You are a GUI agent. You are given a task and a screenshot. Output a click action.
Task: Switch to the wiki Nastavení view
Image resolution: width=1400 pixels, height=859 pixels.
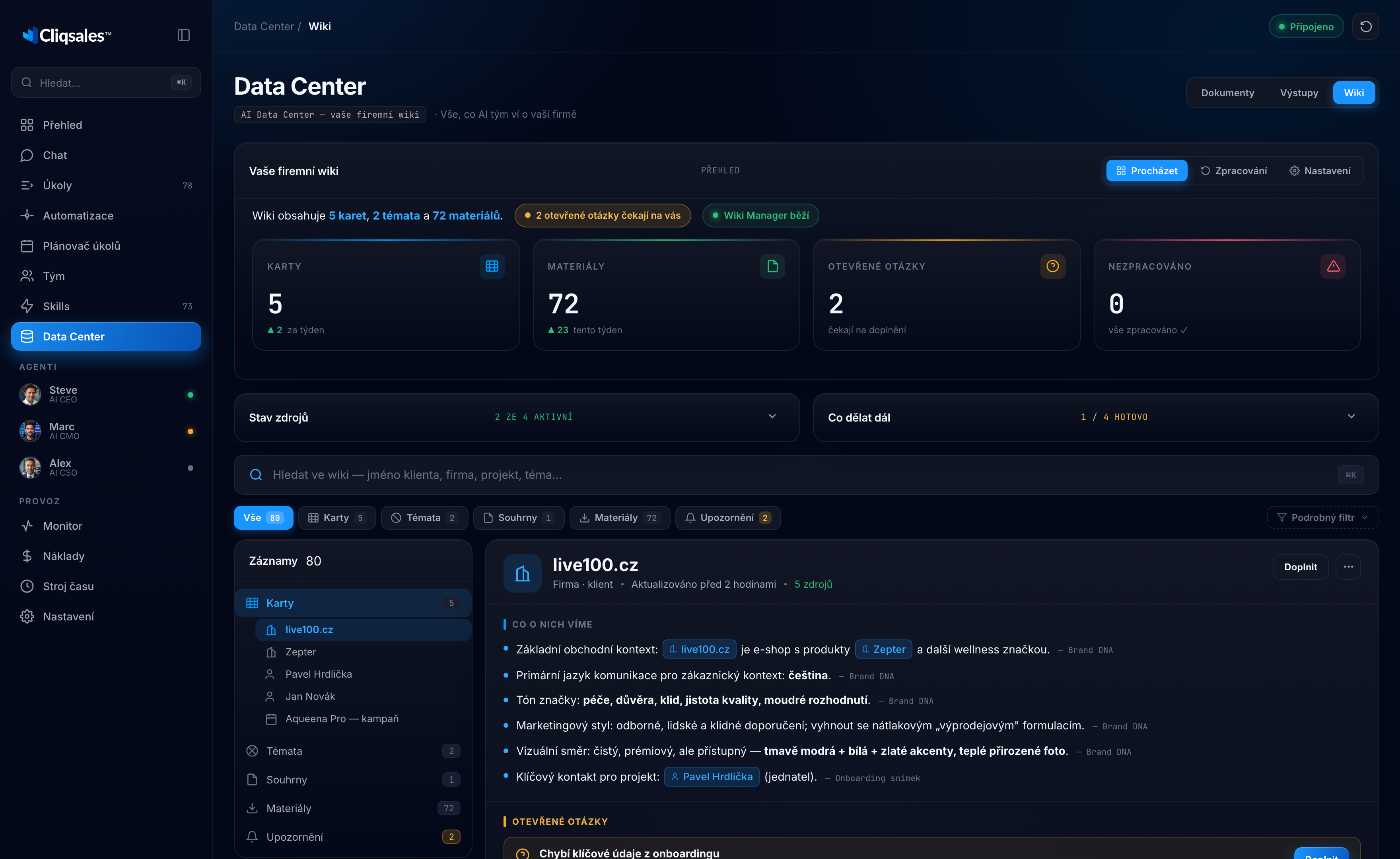(1320, 171)
